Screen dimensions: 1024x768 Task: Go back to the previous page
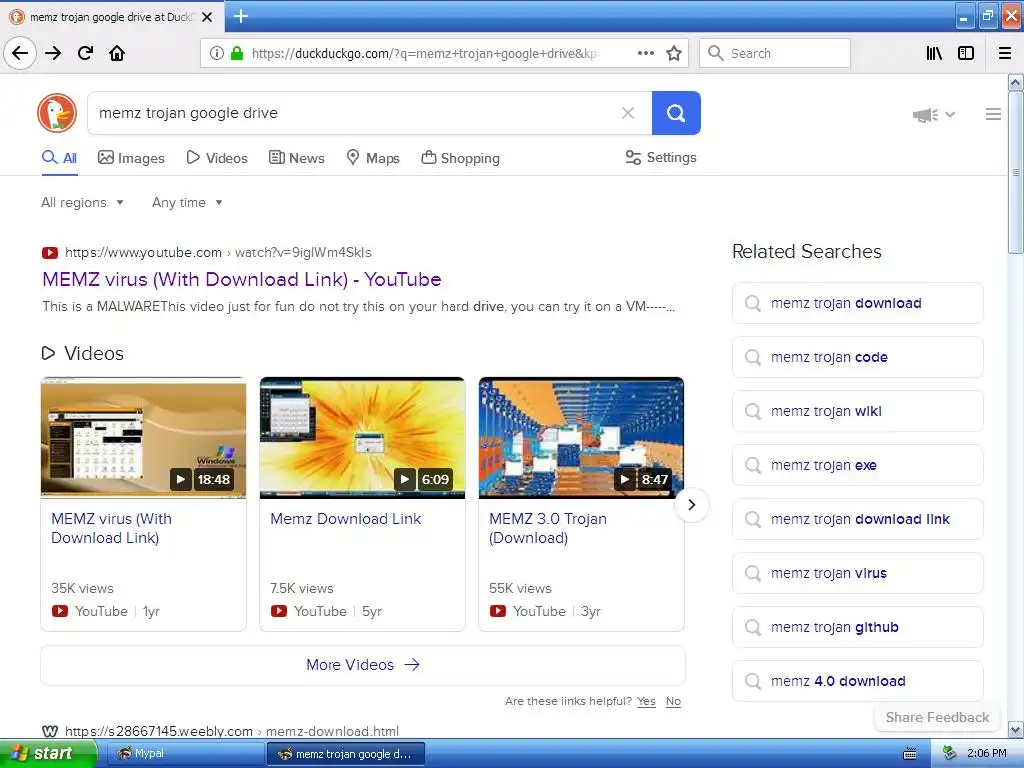[x=20, y=53]
